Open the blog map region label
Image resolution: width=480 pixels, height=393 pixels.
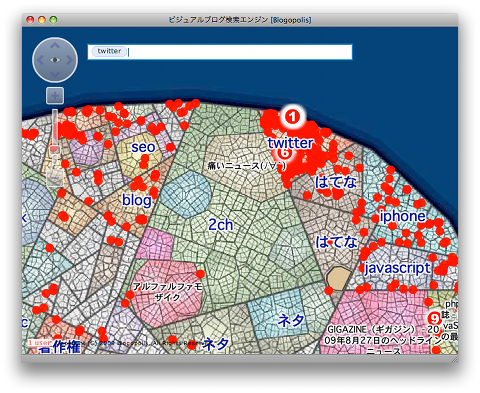(x=137, y=200)
